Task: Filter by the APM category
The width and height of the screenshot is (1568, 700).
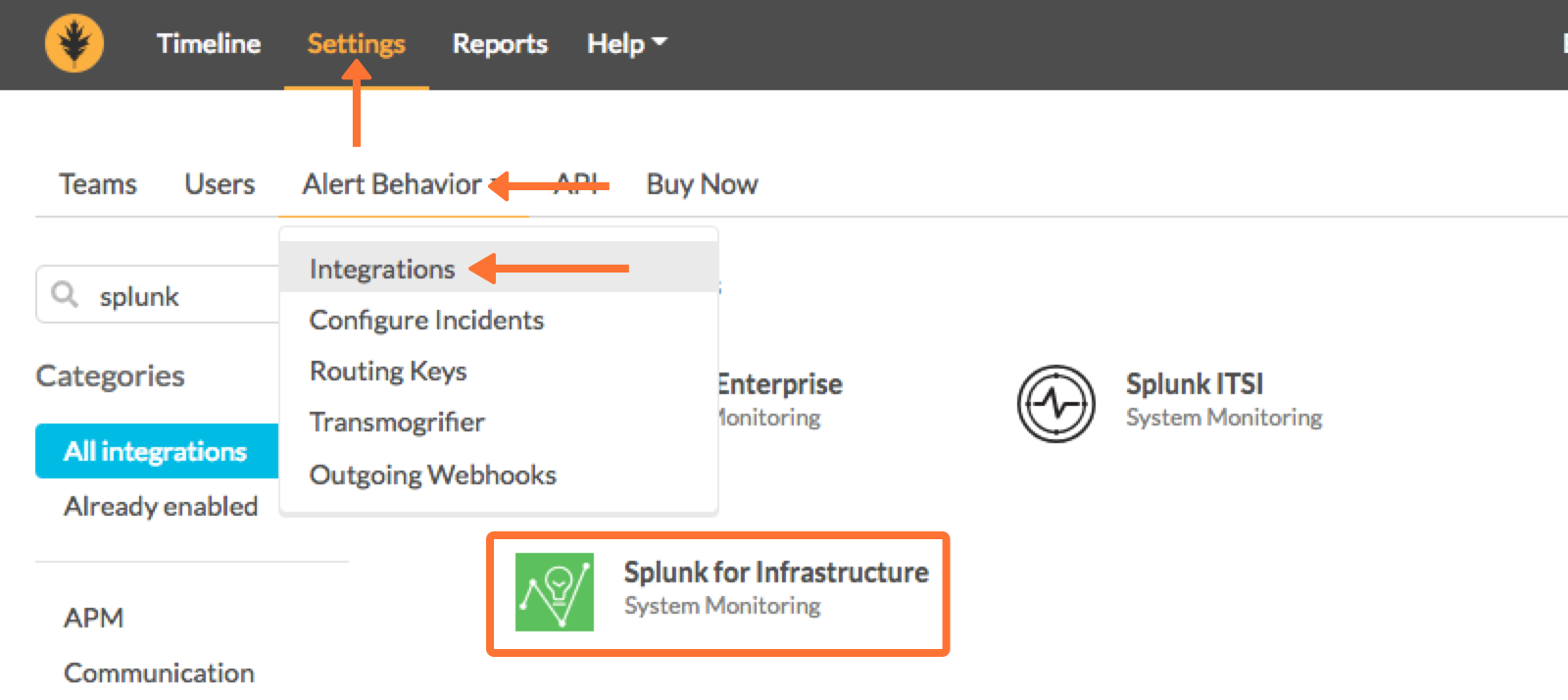Action: (94, 618)
